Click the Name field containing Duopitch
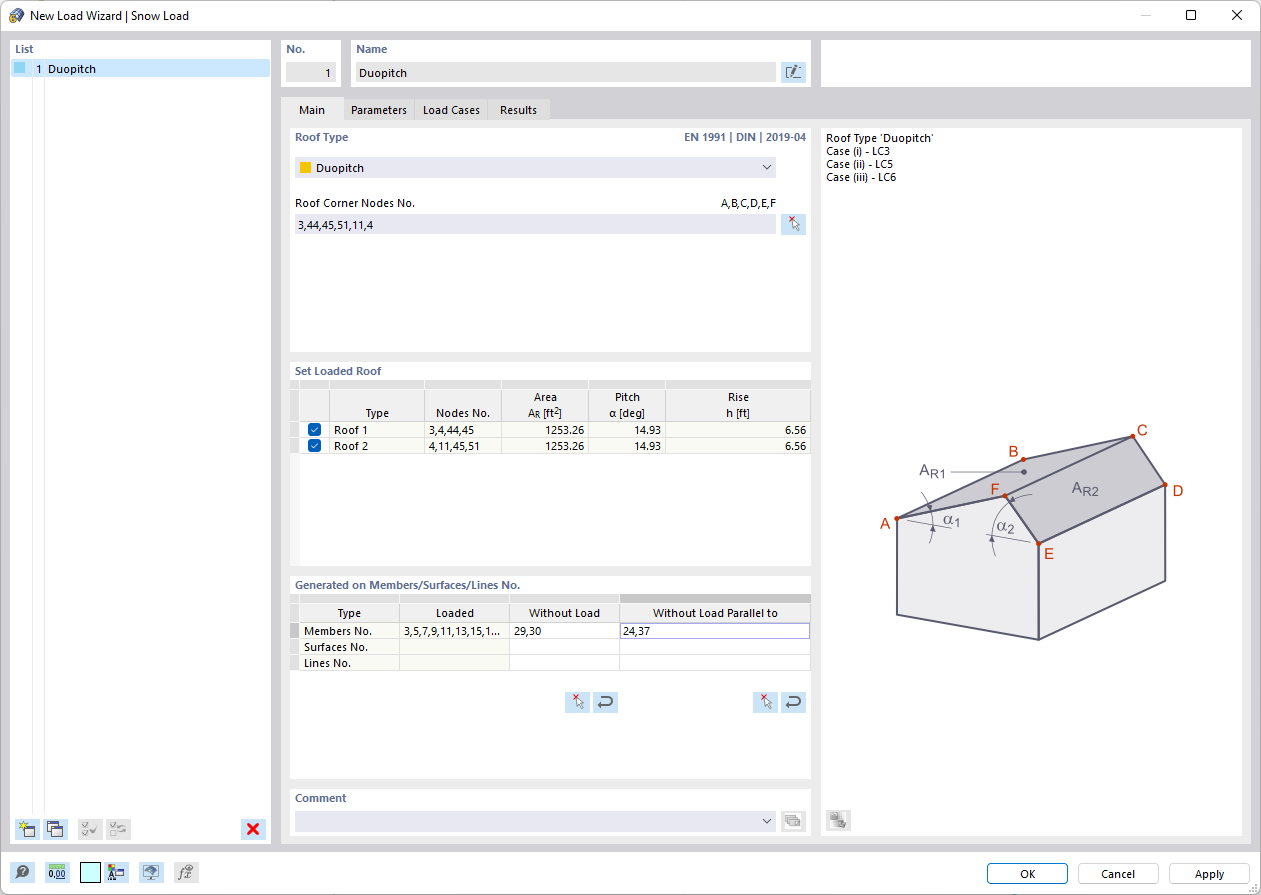Image resolution: width=1261 pixels, height=895 pixels. [x=565, y=72]
